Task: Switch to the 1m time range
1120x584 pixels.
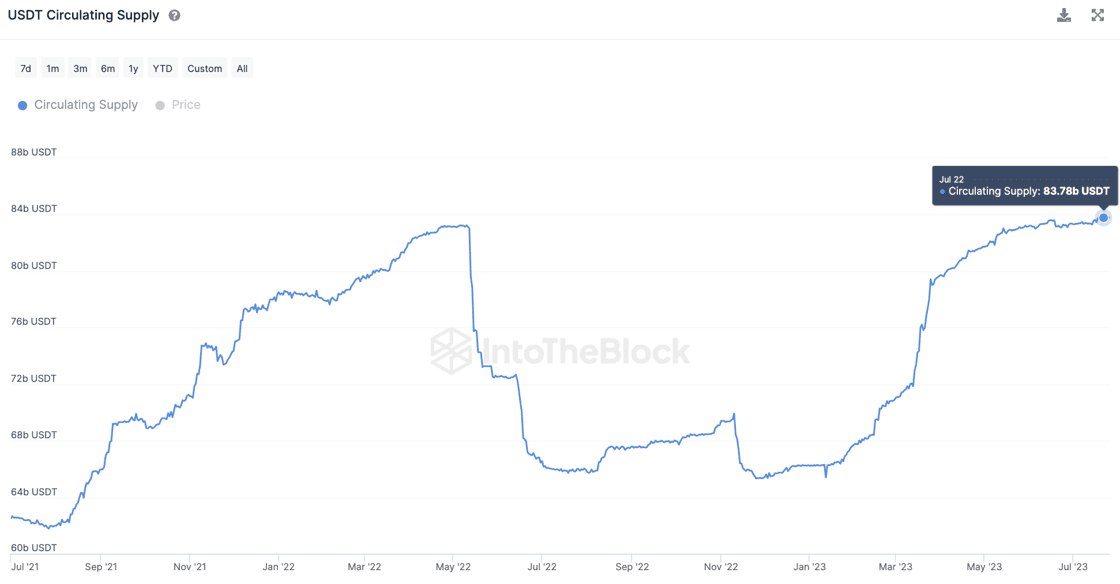Action: [53, 69]
